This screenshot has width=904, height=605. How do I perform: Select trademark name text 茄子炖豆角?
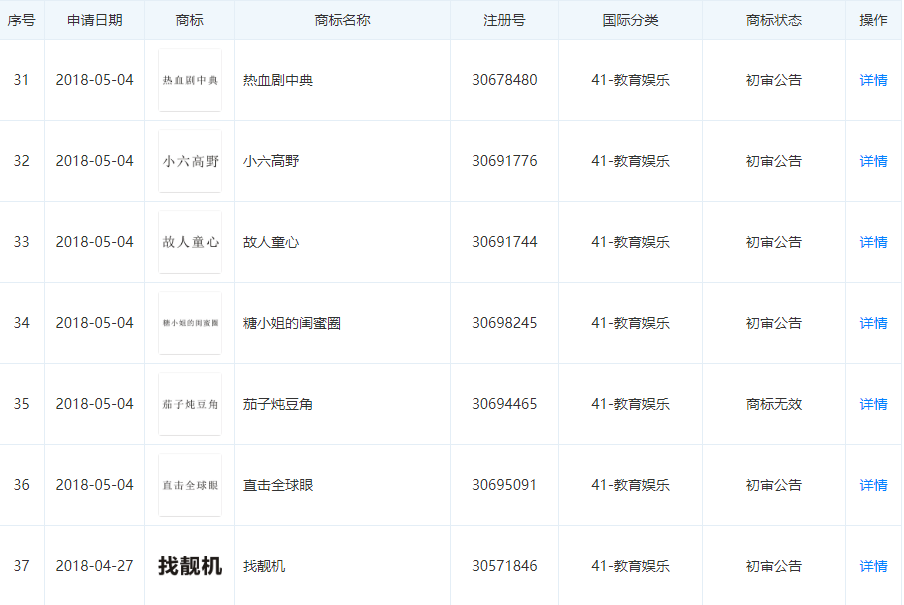[x=278, y=404]
